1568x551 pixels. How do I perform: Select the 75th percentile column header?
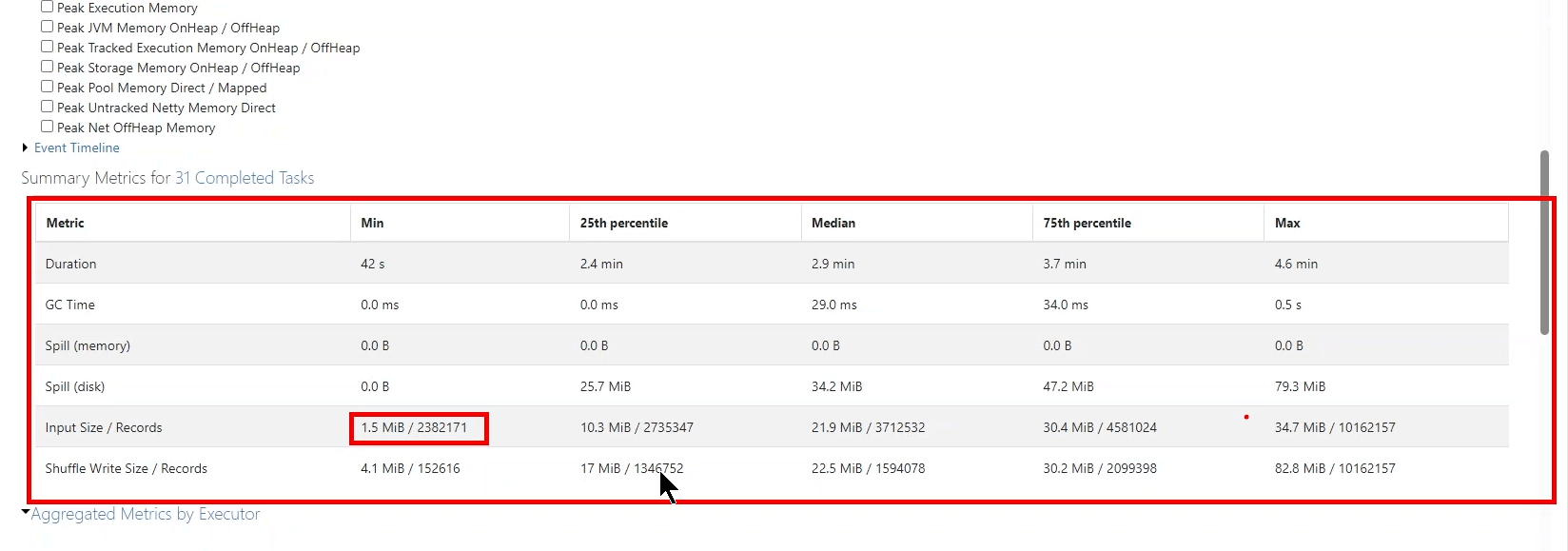pos(1087,223)
